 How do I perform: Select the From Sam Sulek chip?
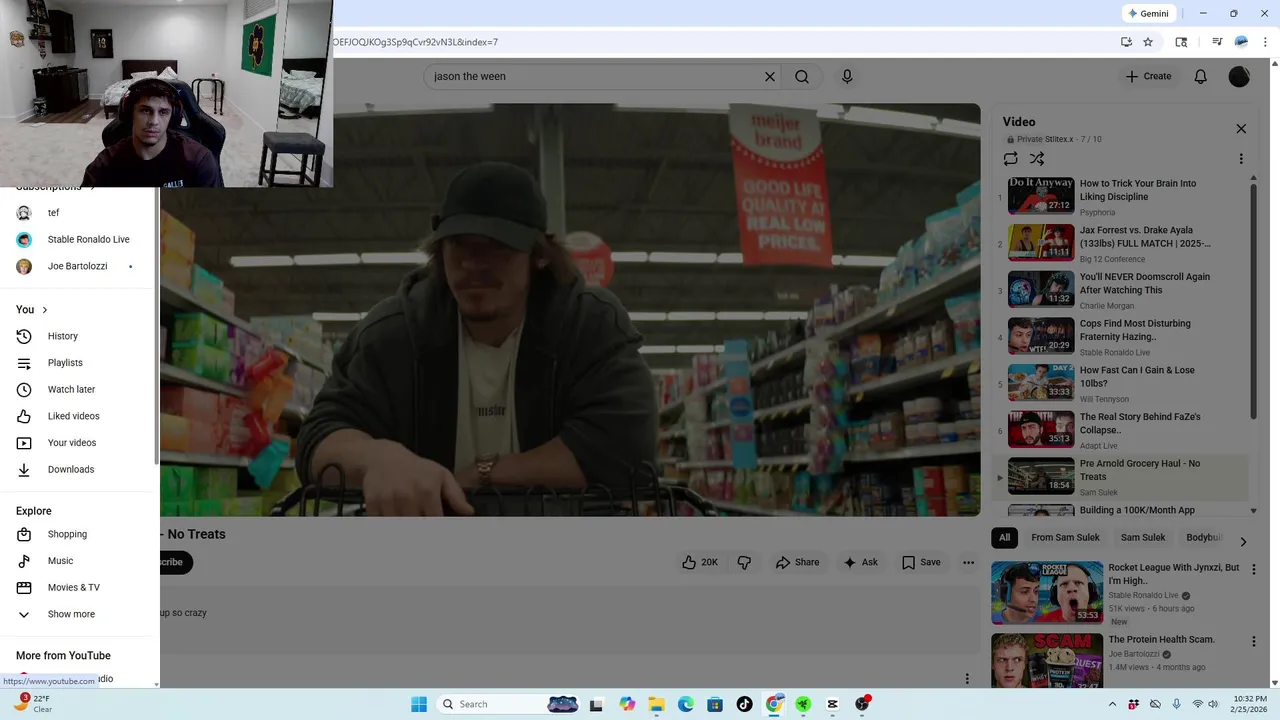point(1065,538)
